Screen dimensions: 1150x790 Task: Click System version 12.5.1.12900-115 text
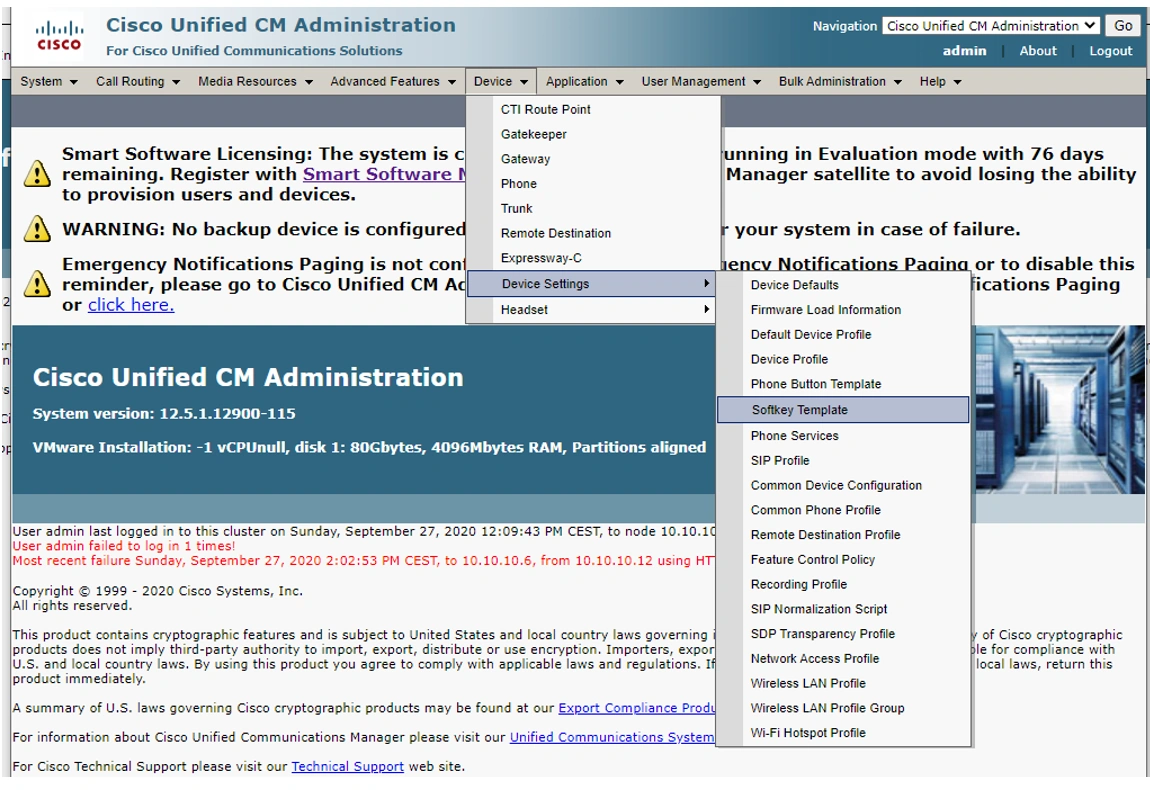164,414
